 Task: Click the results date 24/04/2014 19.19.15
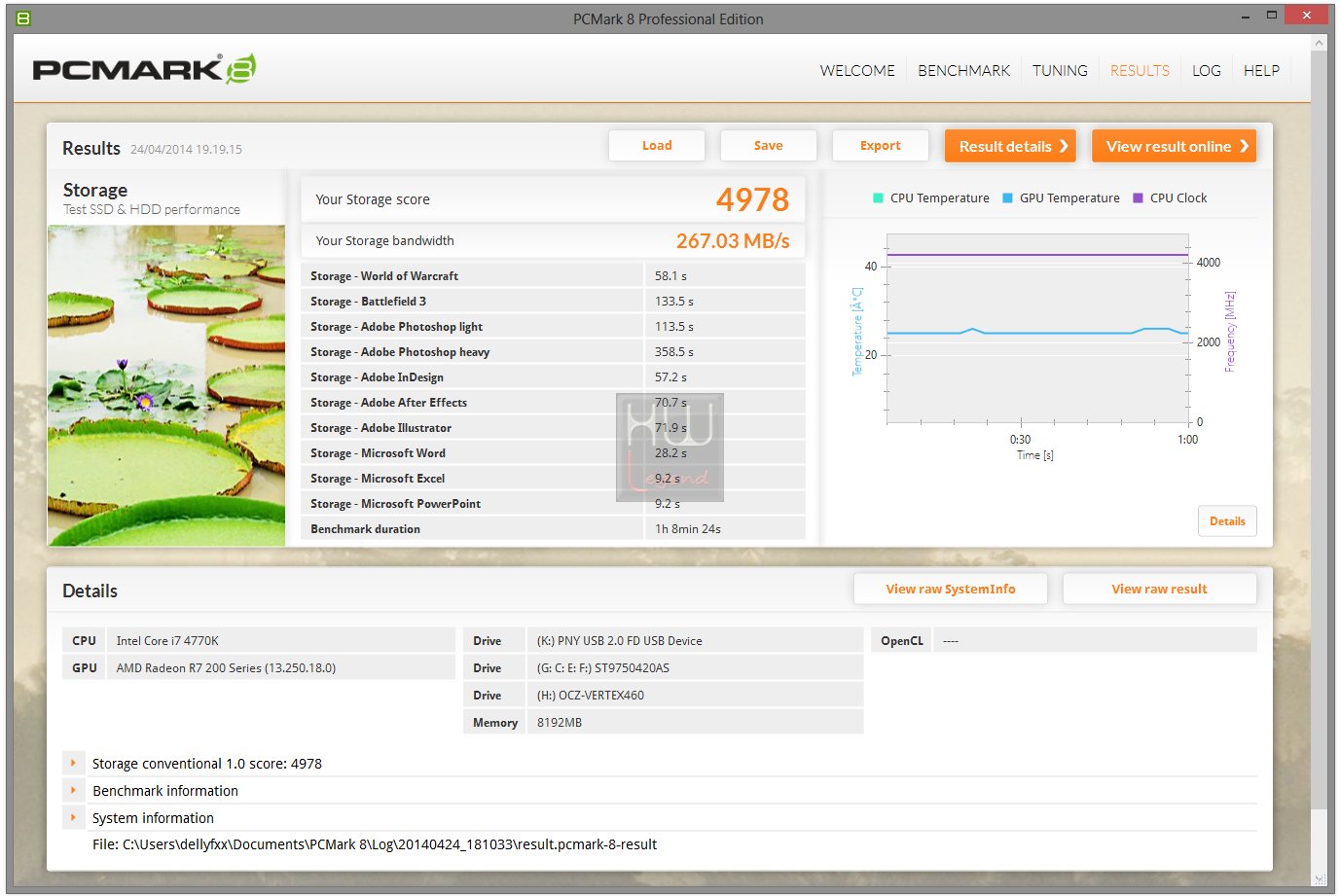(186, 149)
